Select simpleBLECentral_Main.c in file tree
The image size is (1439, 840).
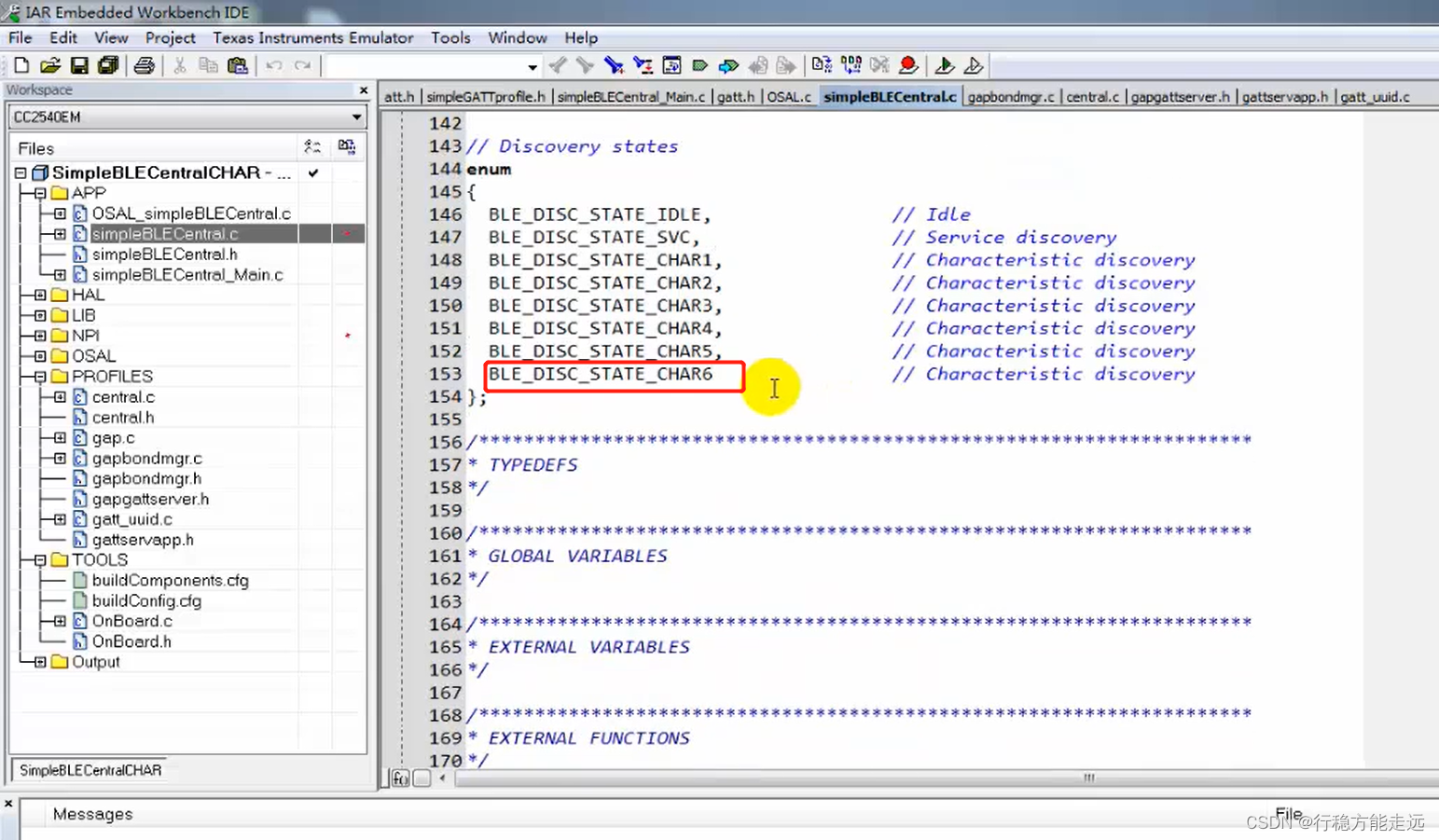(x=187, y=275)
